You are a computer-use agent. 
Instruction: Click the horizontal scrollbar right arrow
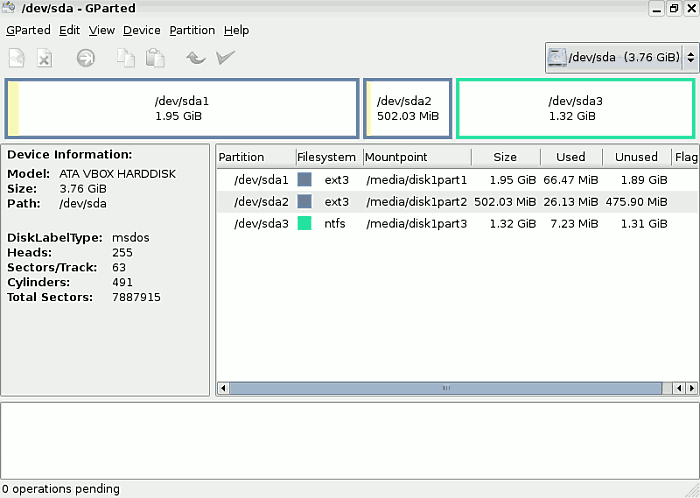coord(691,388)
